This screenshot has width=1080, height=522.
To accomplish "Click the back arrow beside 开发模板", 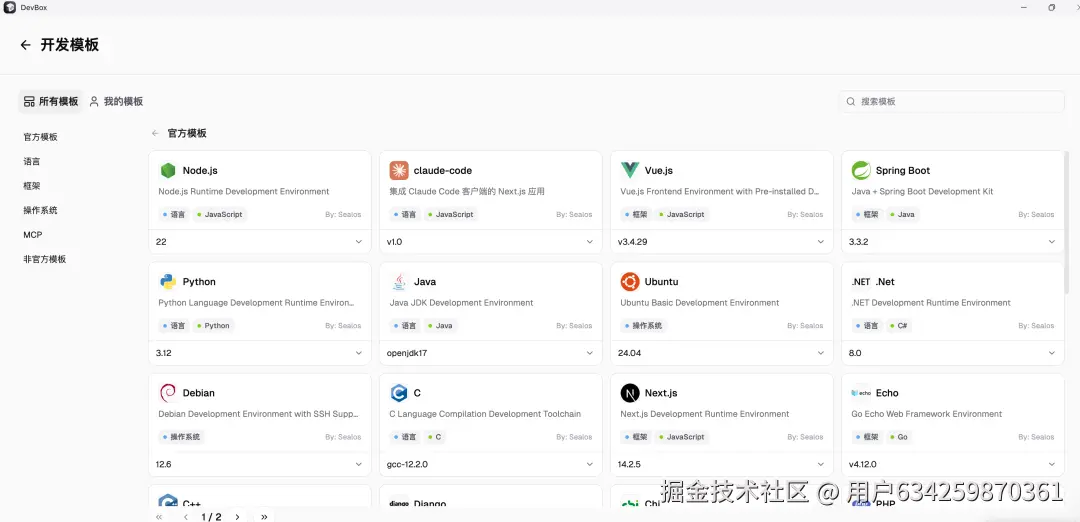I will click(x=25, y=45).
